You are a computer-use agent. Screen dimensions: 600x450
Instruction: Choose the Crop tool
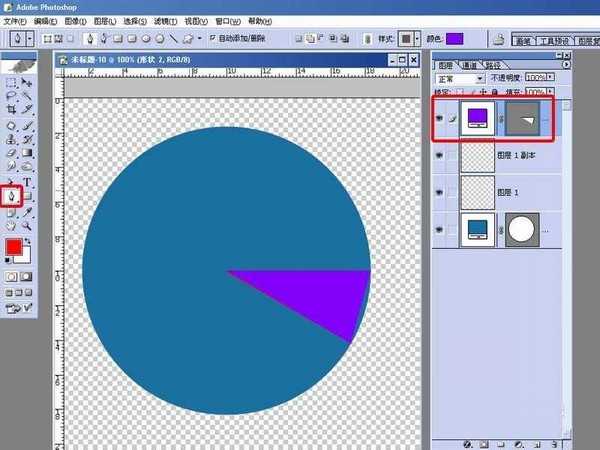tap(11, 109)
